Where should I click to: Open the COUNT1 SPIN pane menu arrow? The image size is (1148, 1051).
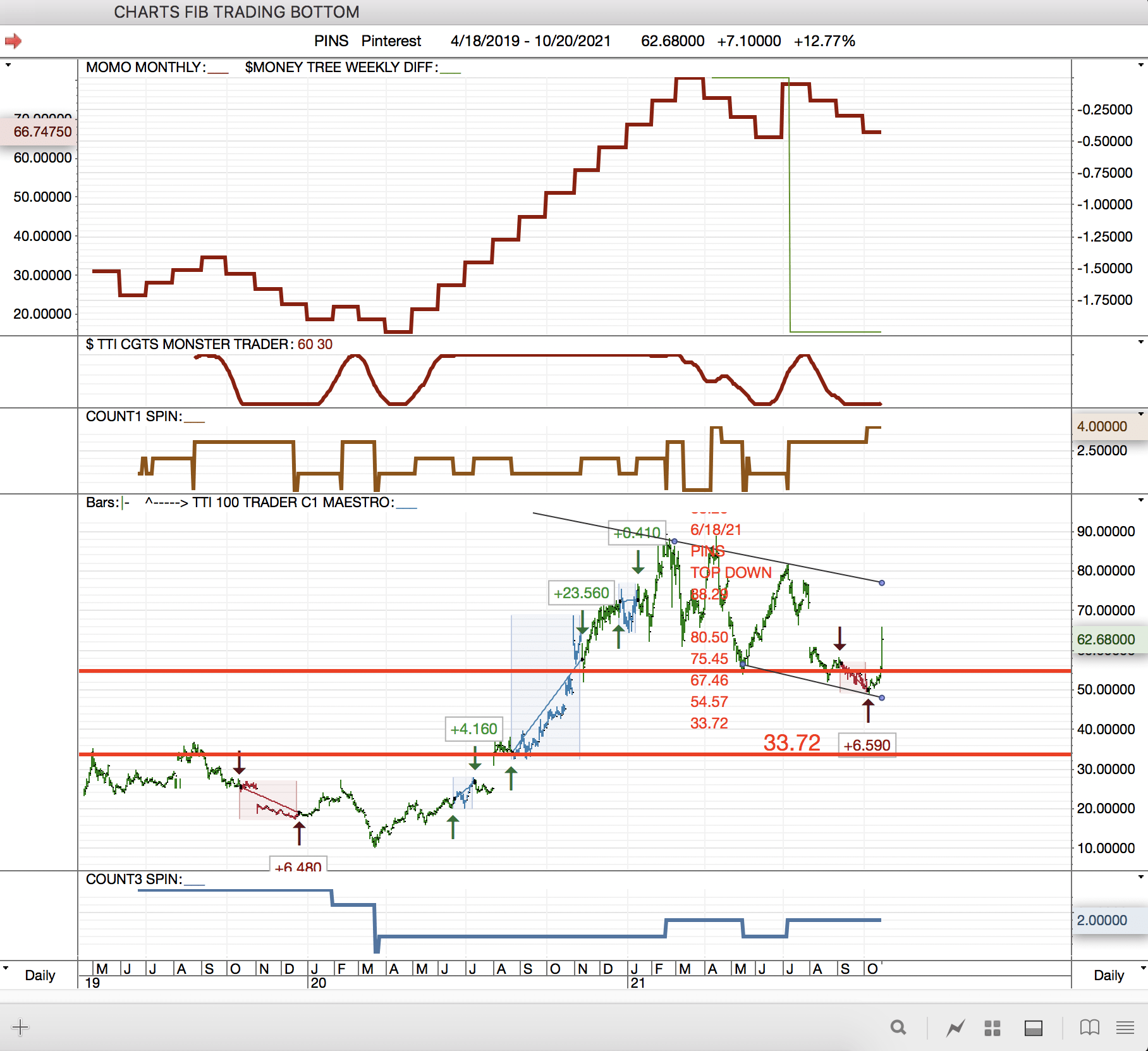tap(1141, 414)
